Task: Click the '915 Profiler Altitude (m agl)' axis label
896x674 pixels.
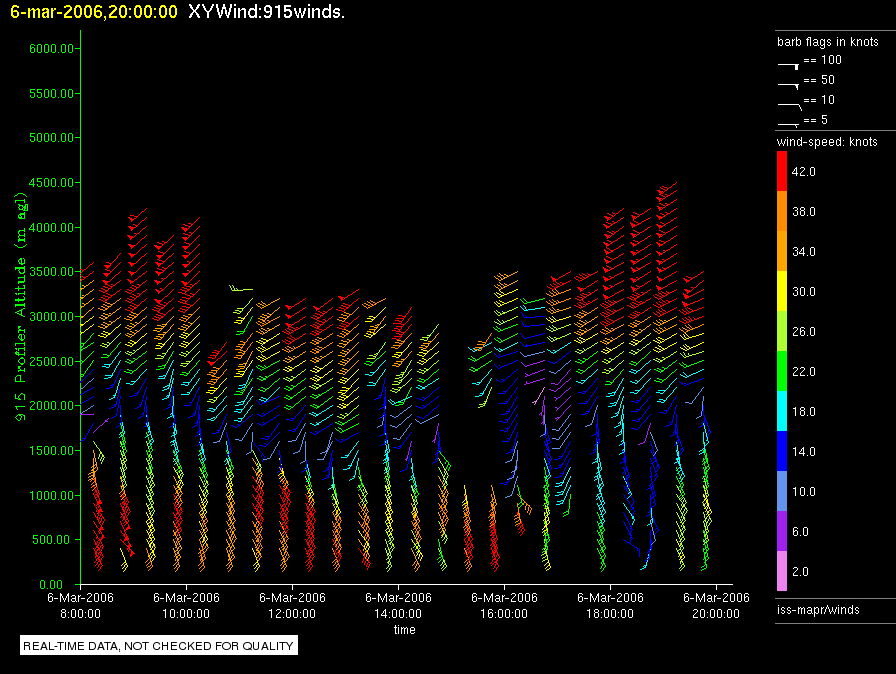Action: pos(20,307)
